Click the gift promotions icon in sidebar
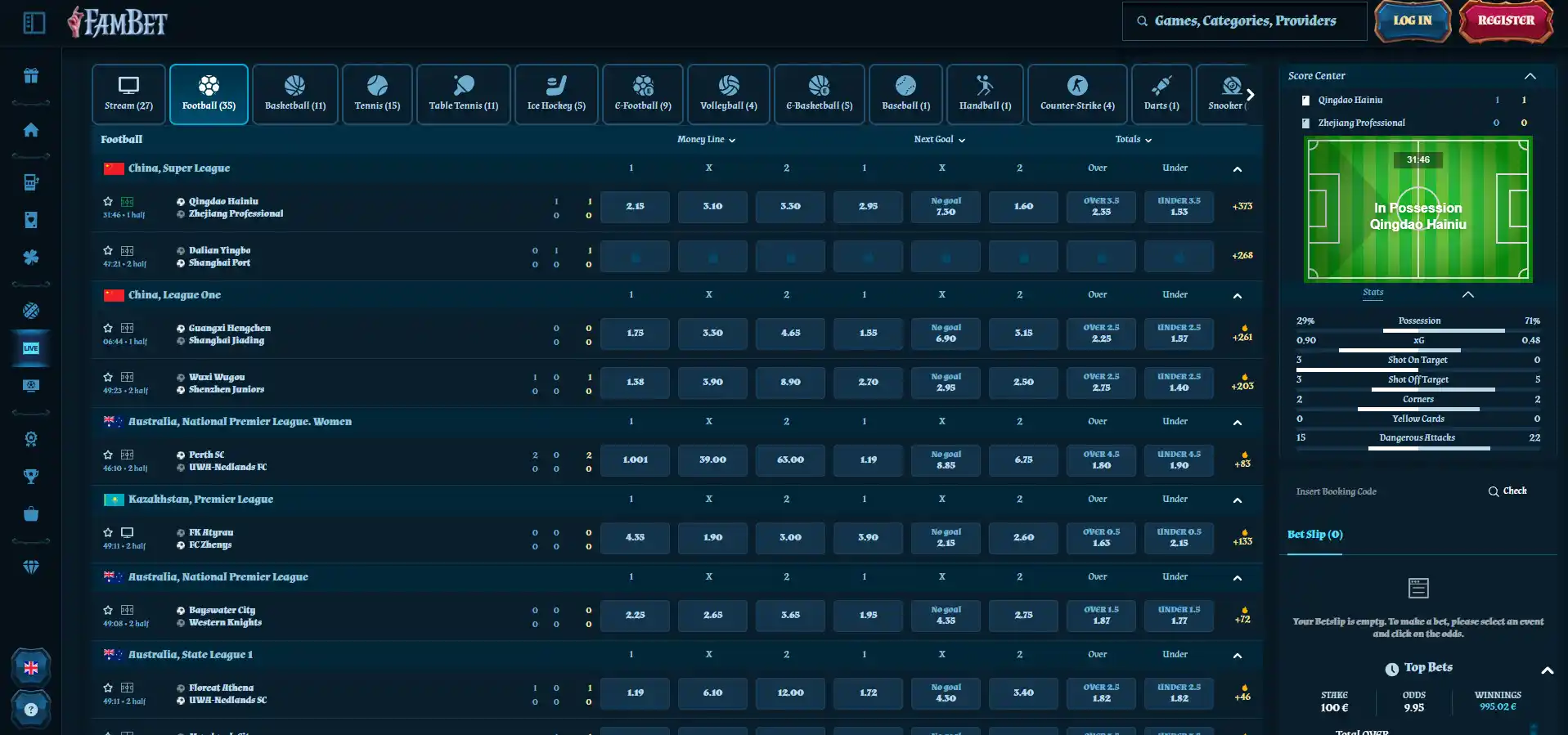 click(31, 76)
